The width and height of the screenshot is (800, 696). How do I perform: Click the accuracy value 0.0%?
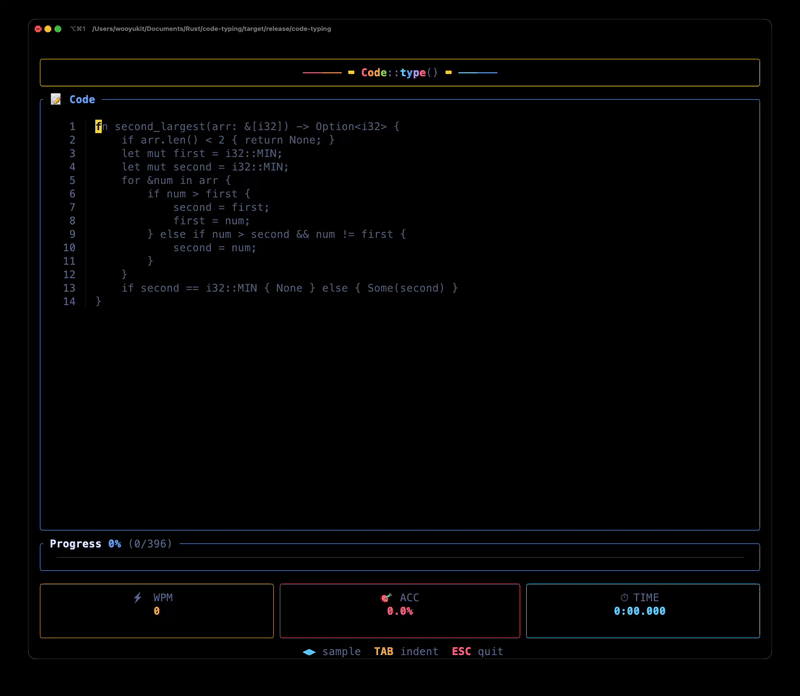click(400, 611)
